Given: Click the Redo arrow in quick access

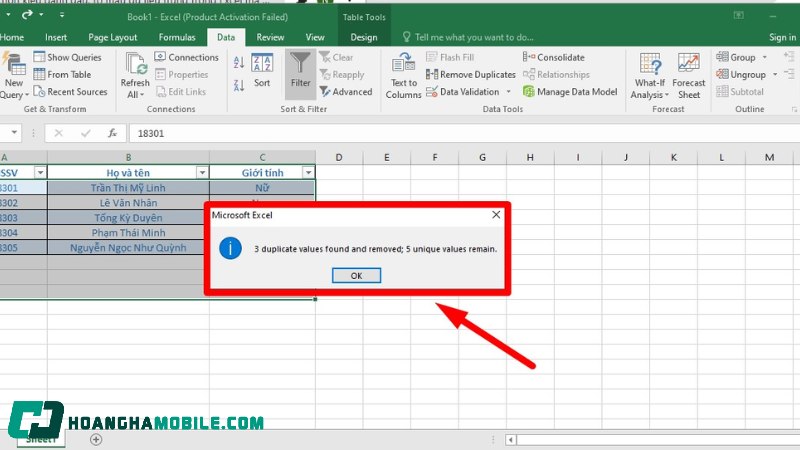Looking at the screenshot, I should 27,15.
